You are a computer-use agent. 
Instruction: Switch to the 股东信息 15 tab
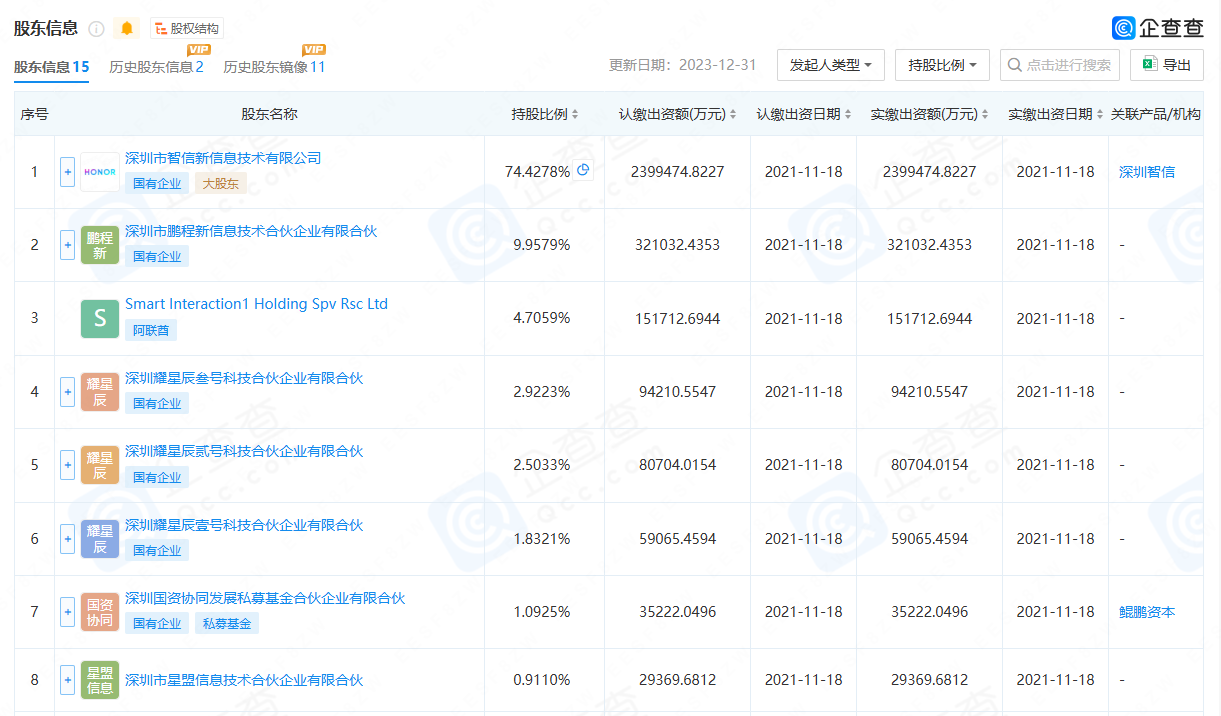coord(52,67)
